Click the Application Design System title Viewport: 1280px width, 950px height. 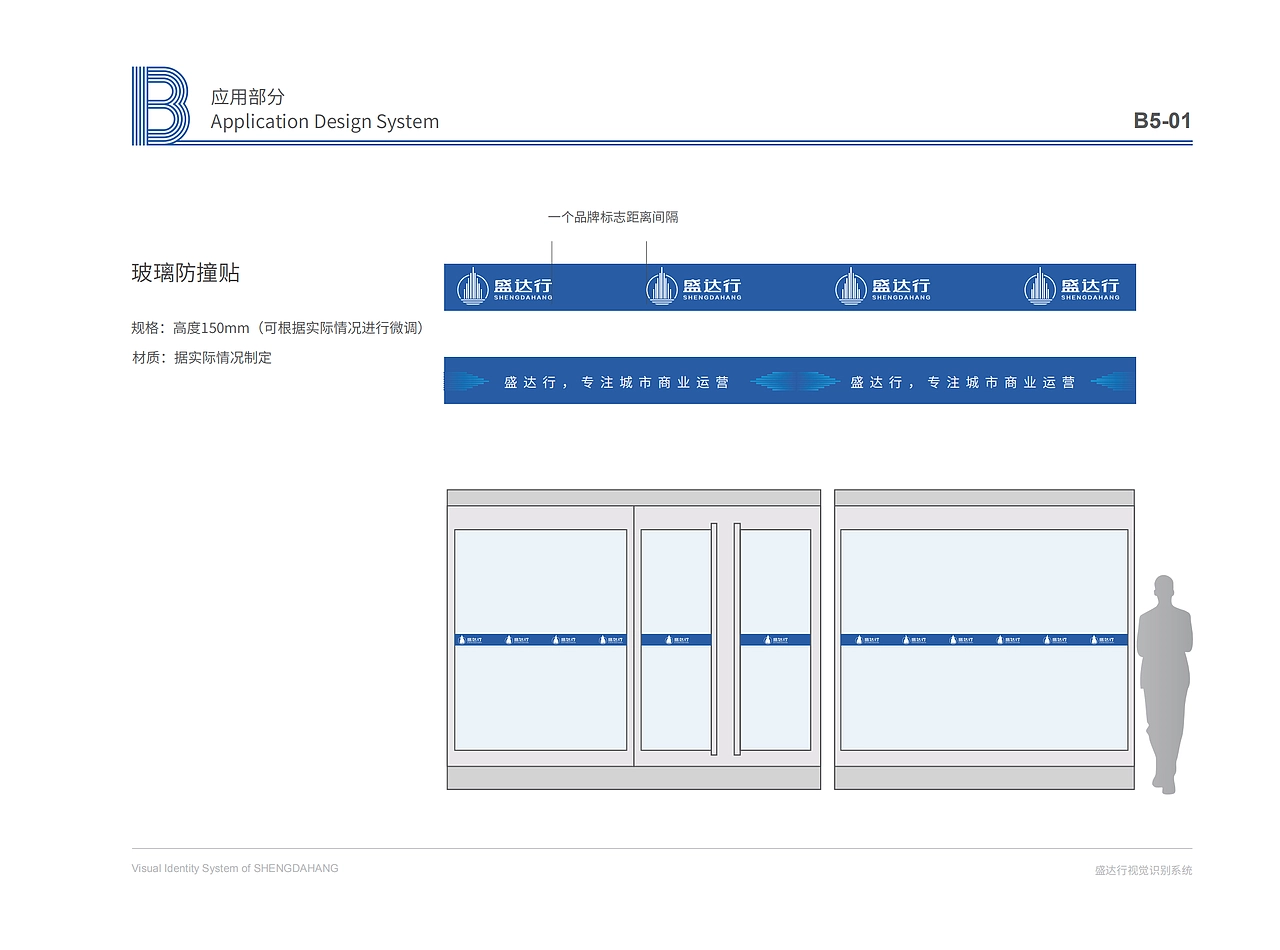pyautogui.click(x=325, y=122)
